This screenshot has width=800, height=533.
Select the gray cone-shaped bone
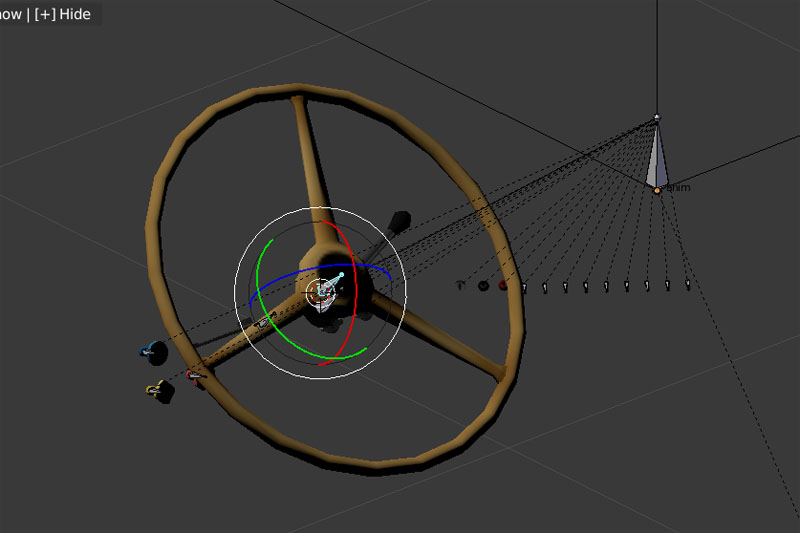click(656, 158)
